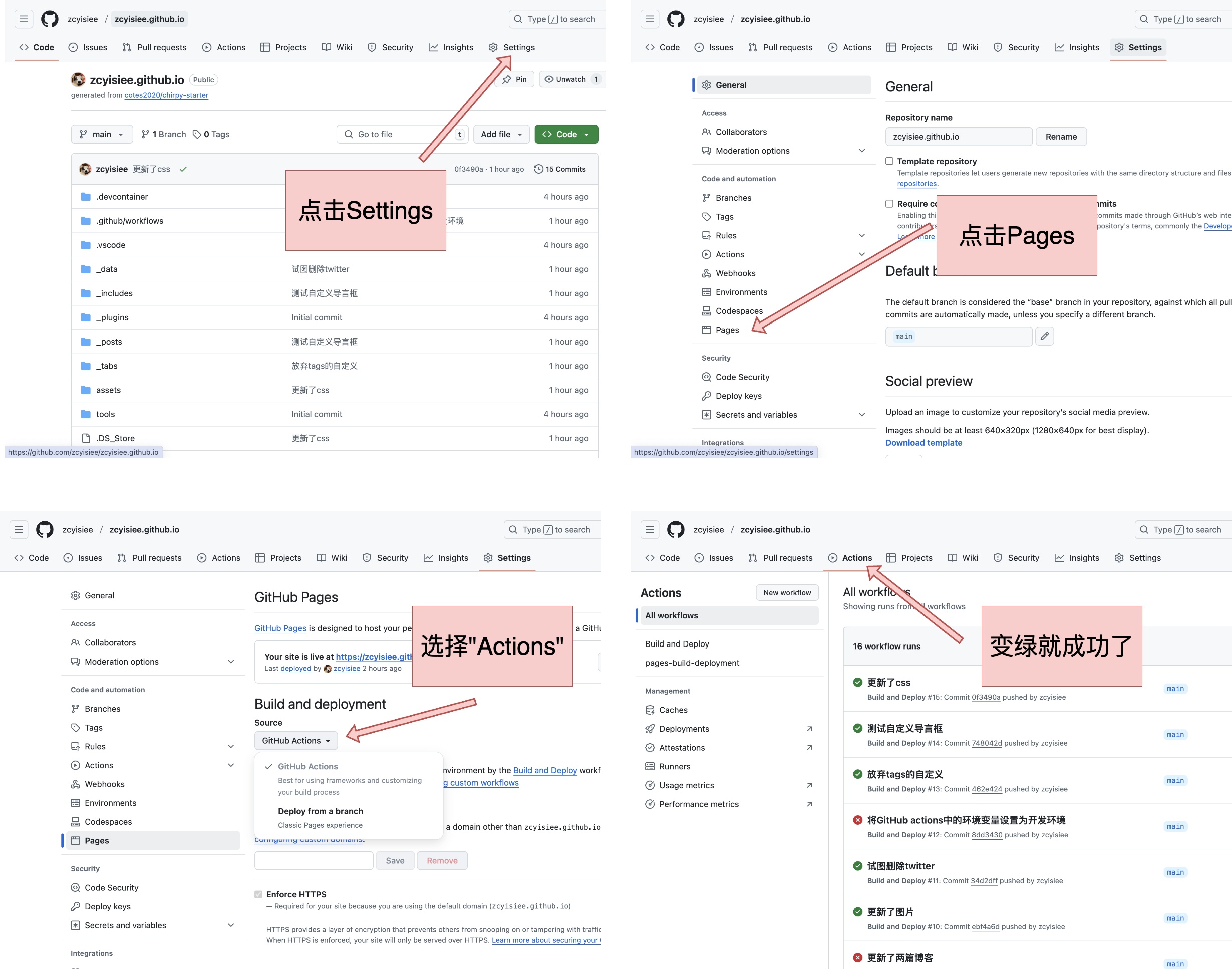Select Deploy from a branch option

321,811
